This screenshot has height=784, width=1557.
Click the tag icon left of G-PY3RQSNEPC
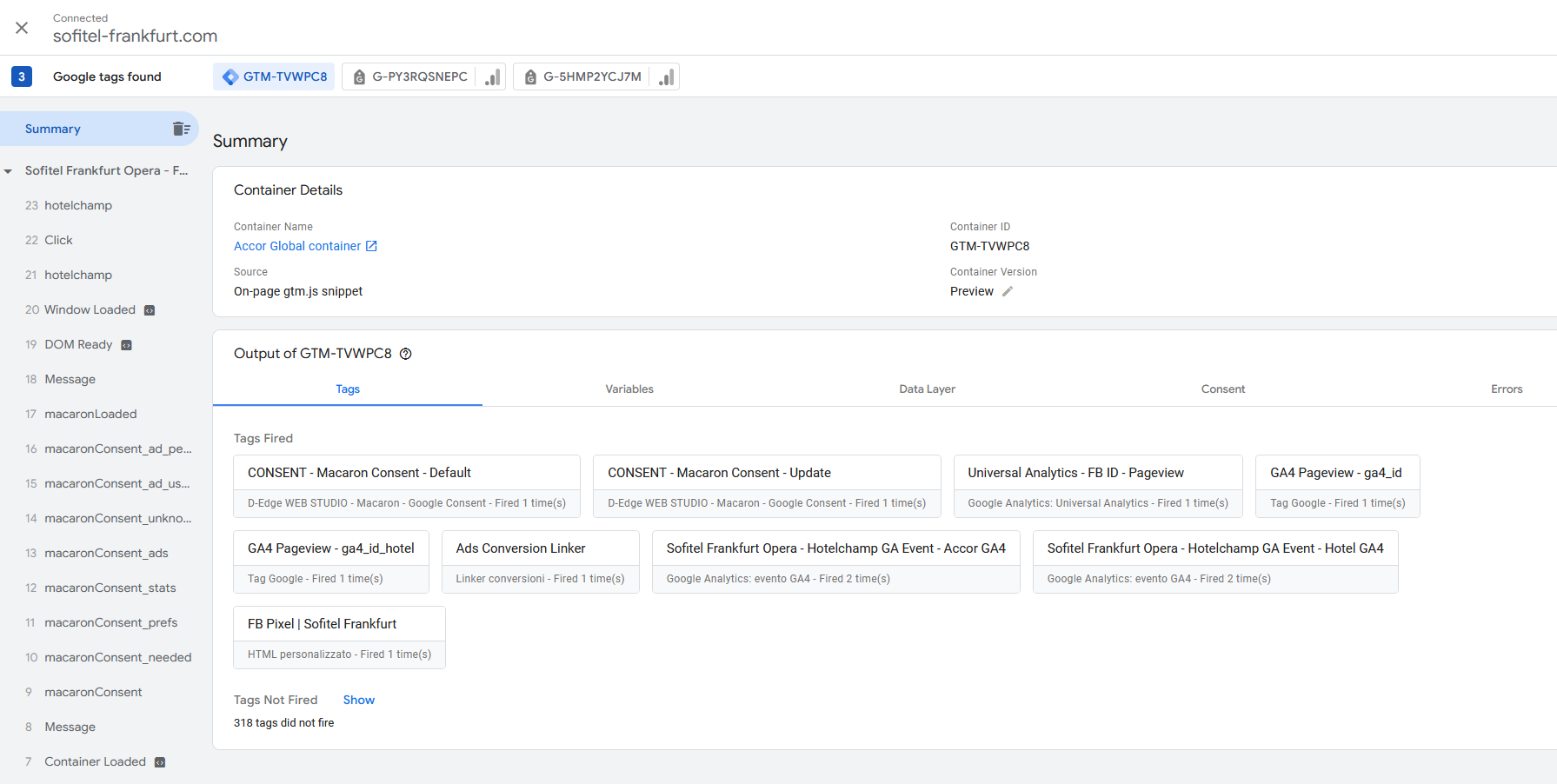point(359,77)
